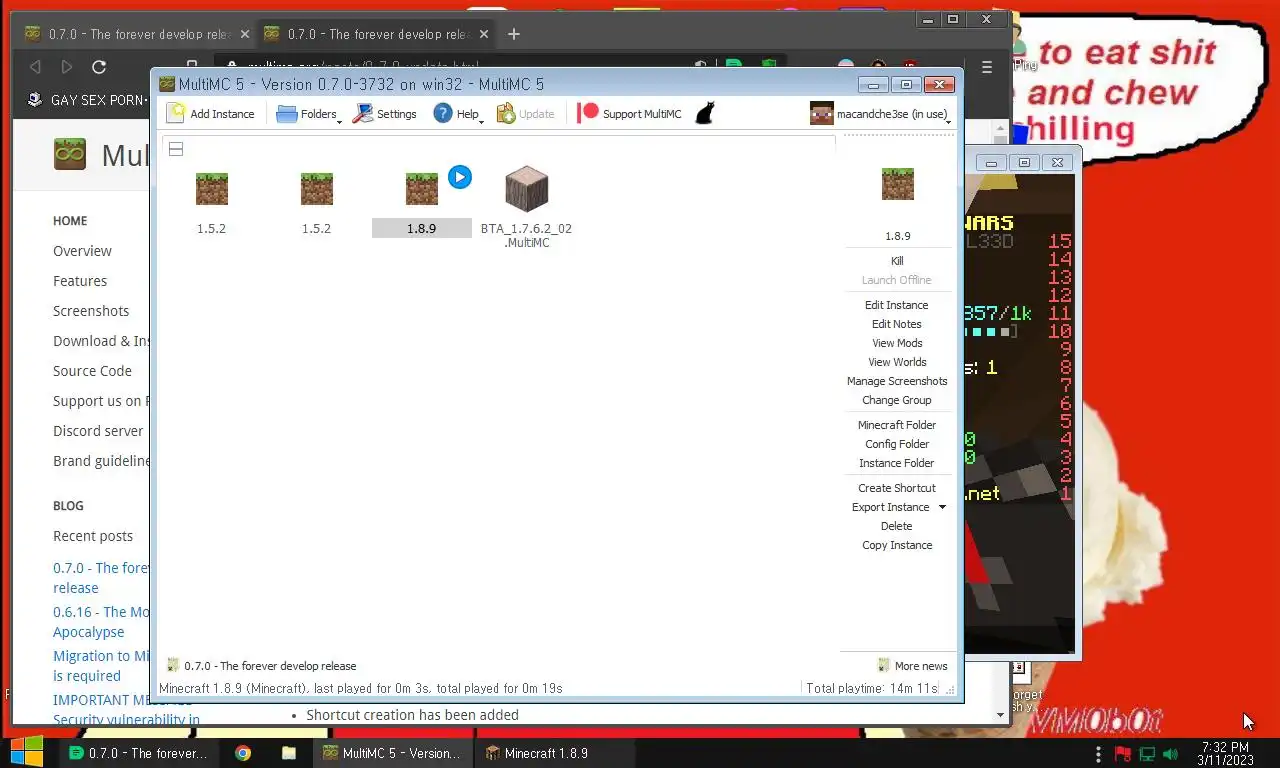Collapse the instance group with minus box

point(176,149)
